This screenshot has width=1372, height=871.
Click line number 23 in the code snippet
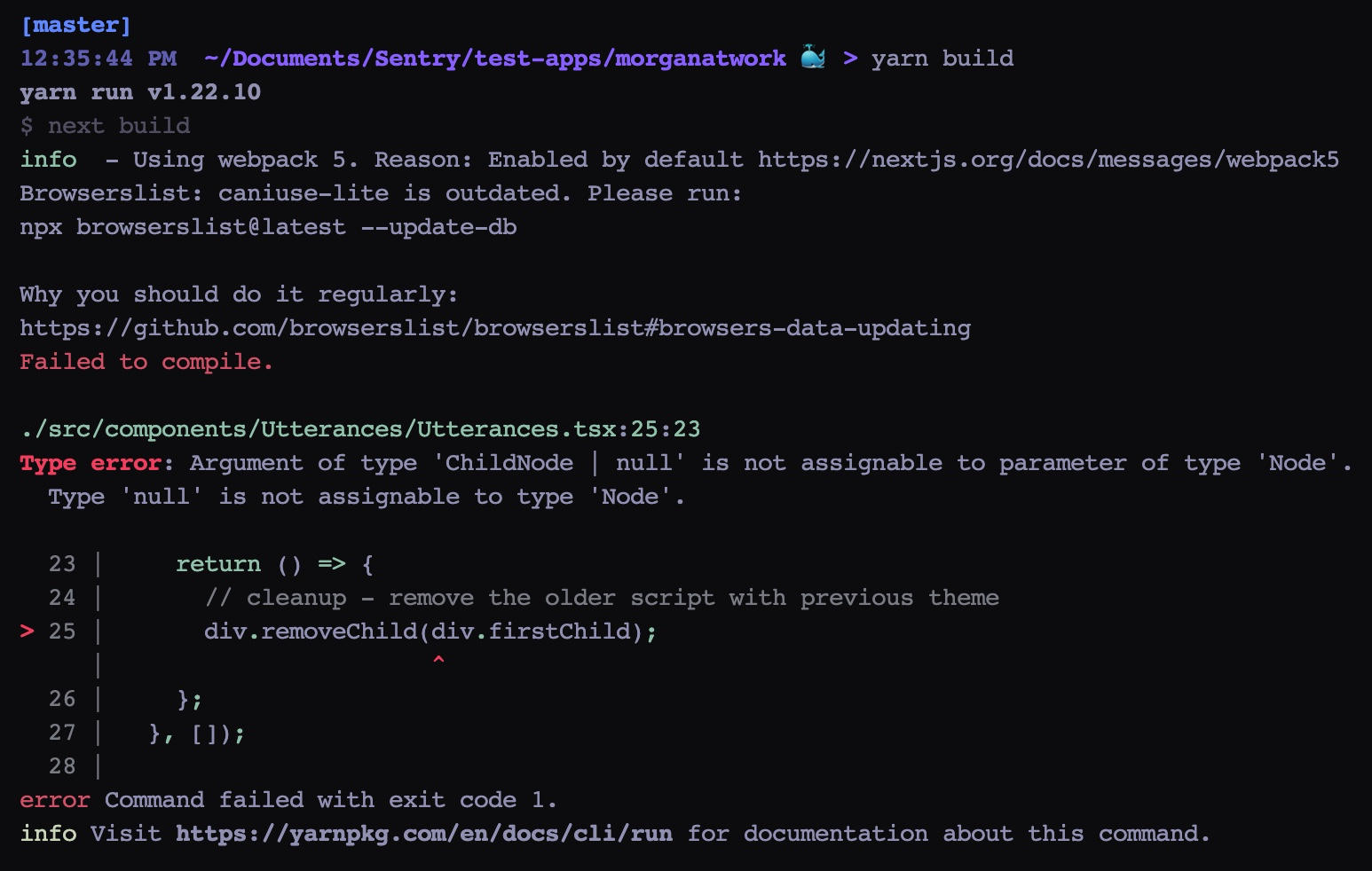click(62, 564)
